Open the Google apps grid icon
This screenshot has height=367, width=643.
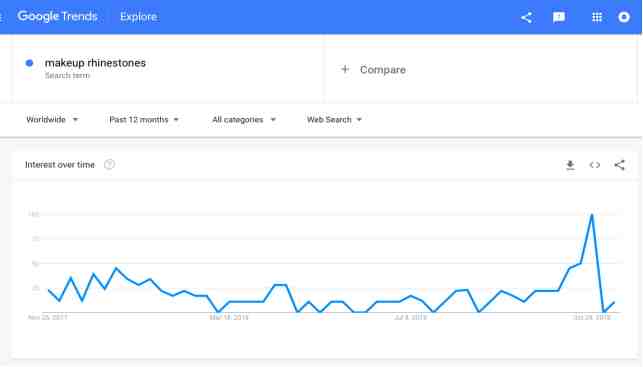(x=597, y=17)
